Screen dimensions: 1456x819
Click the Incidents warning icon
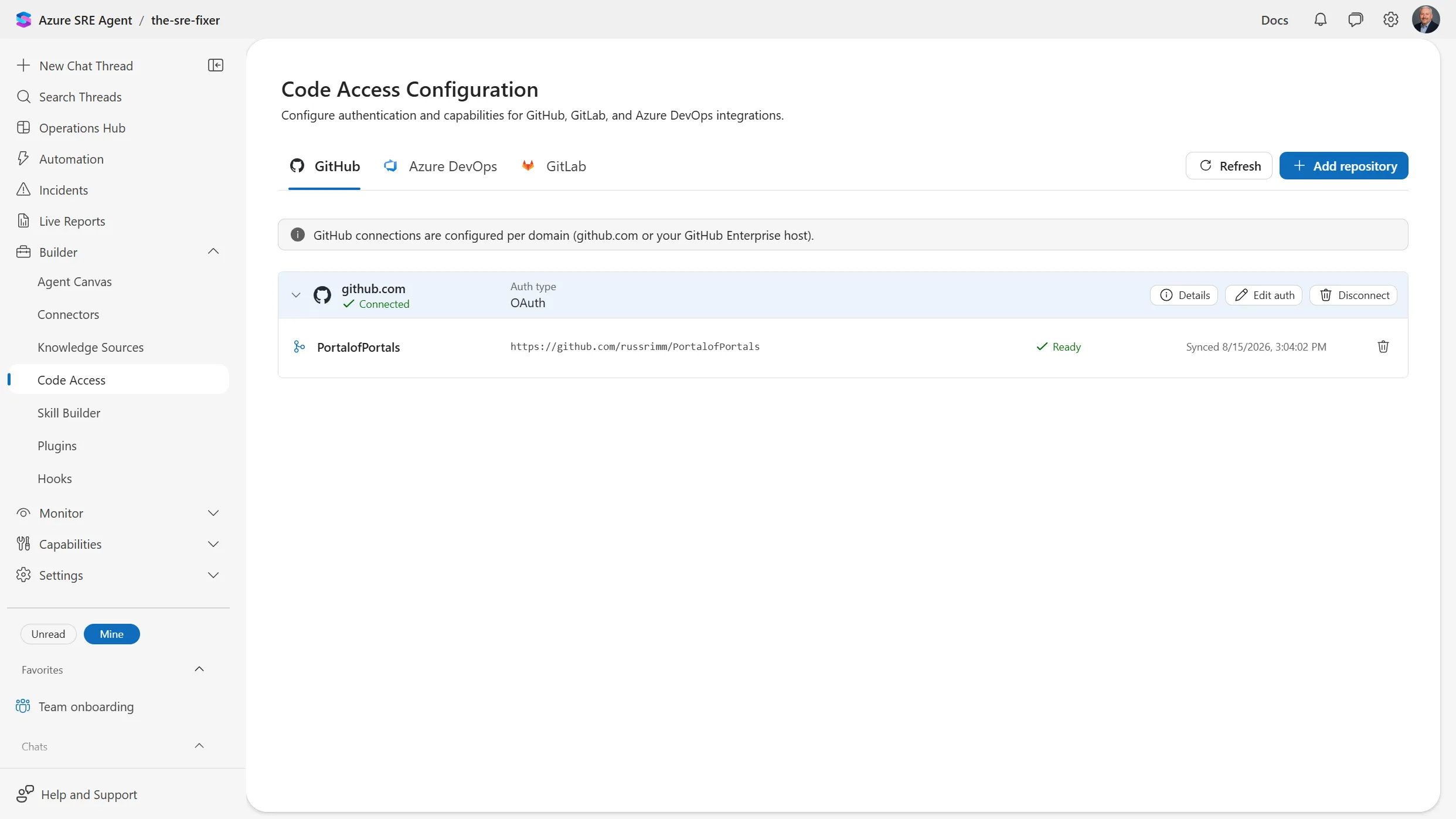pos(23,189)
